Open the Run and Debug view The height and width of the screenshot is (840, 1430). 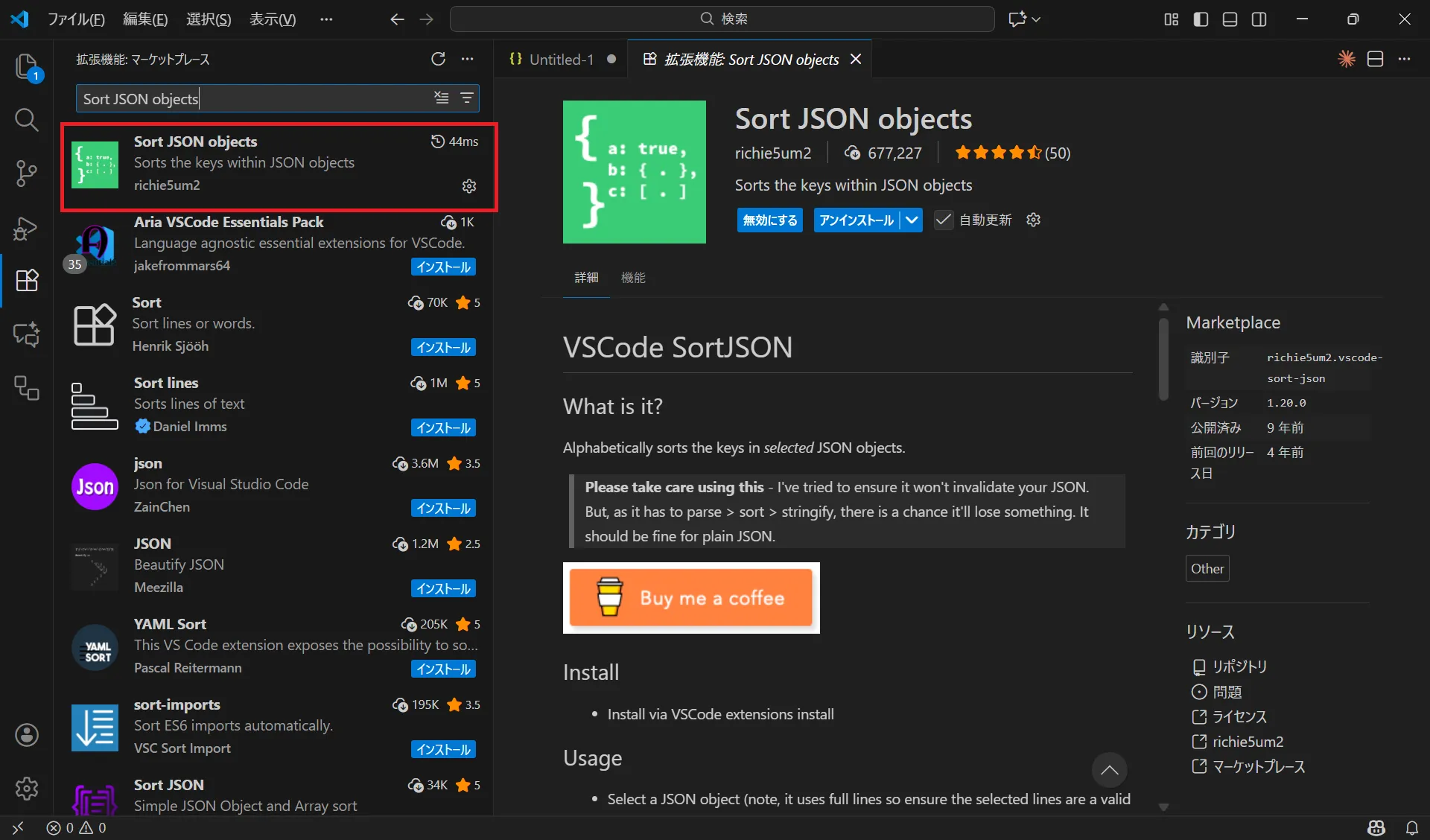[x=26, y=228]
